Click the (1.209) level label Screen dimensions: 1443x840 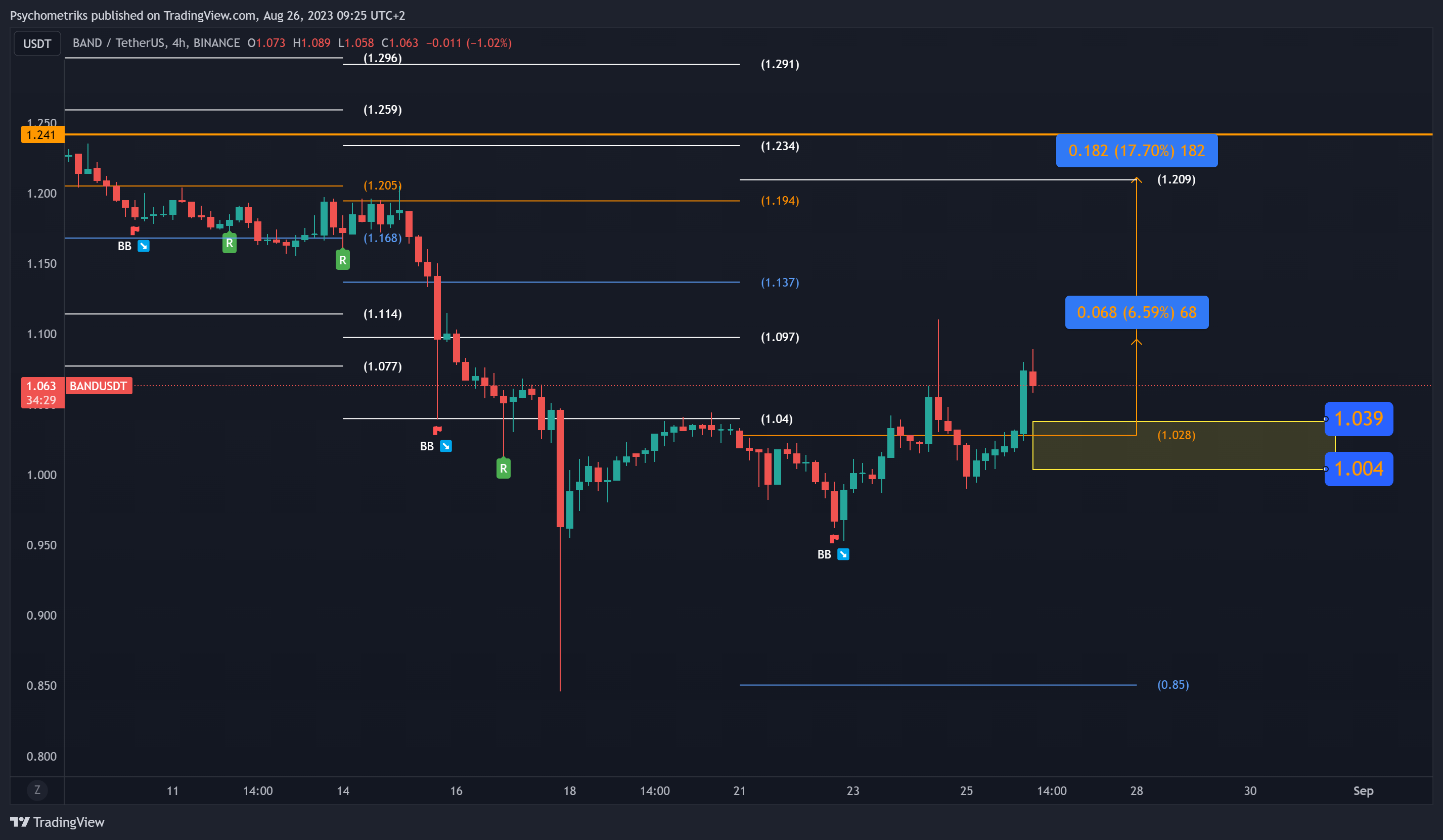pos(1176,179)
